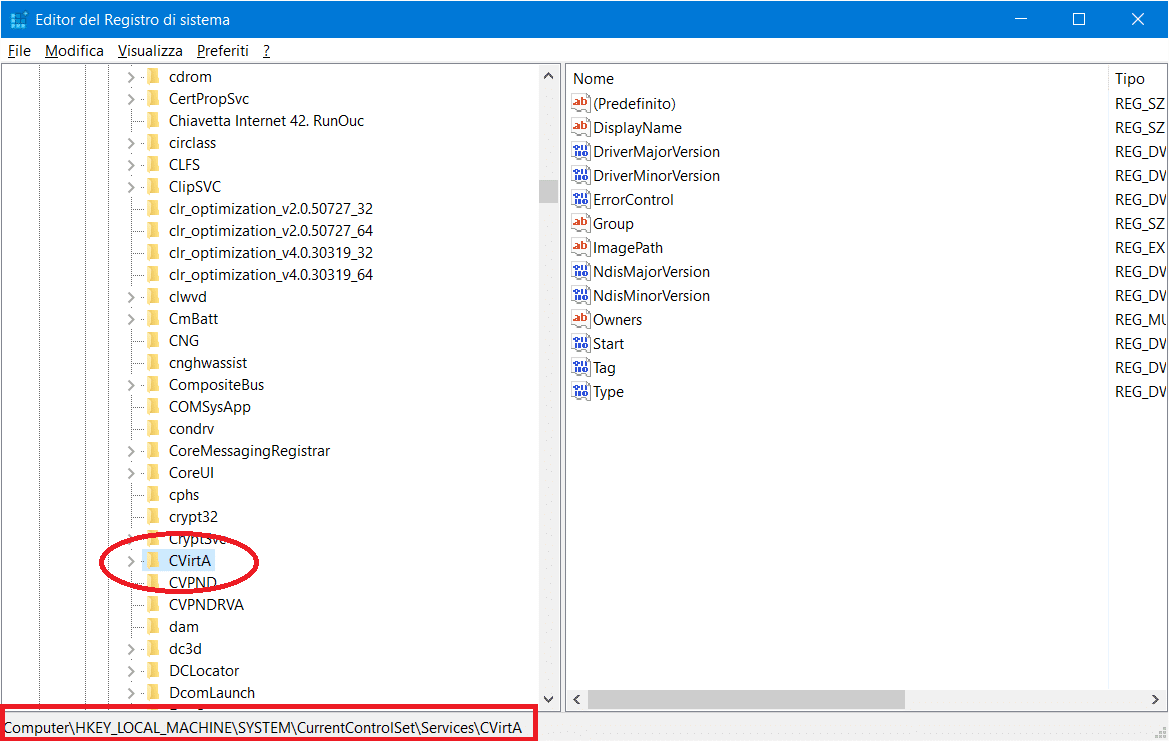This screenshot has width=1169, height=741.
Task: Expand the clwvd key chevron
Action: pos(130,297)
